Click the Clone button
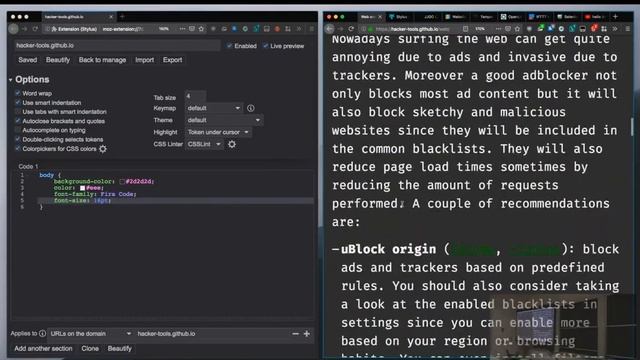640x360 pixels. click(90, 349)
